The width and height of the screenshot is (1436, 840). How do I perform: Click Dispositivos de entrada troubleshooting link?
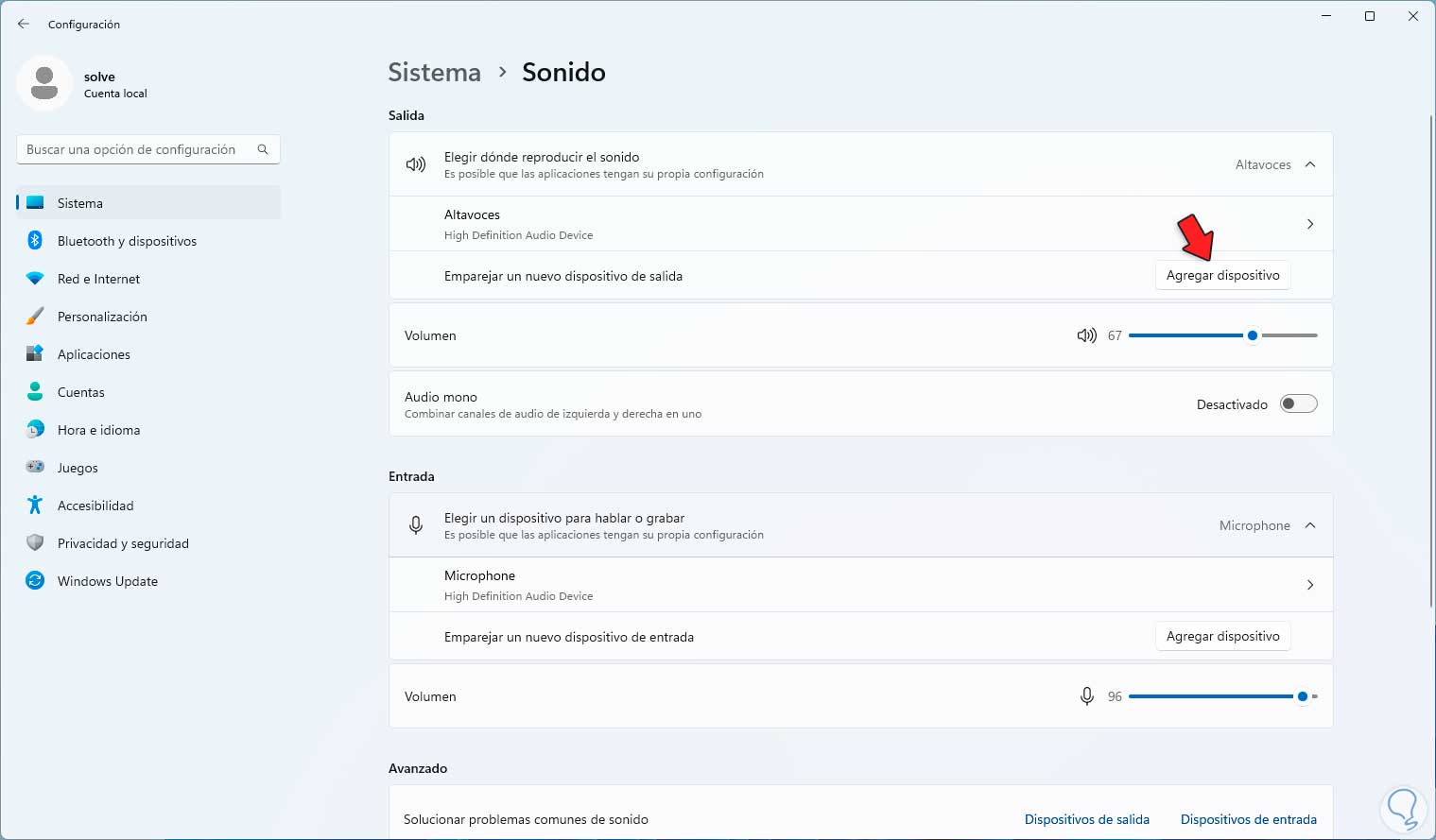pyautogui.click(x=1248, y=819)
